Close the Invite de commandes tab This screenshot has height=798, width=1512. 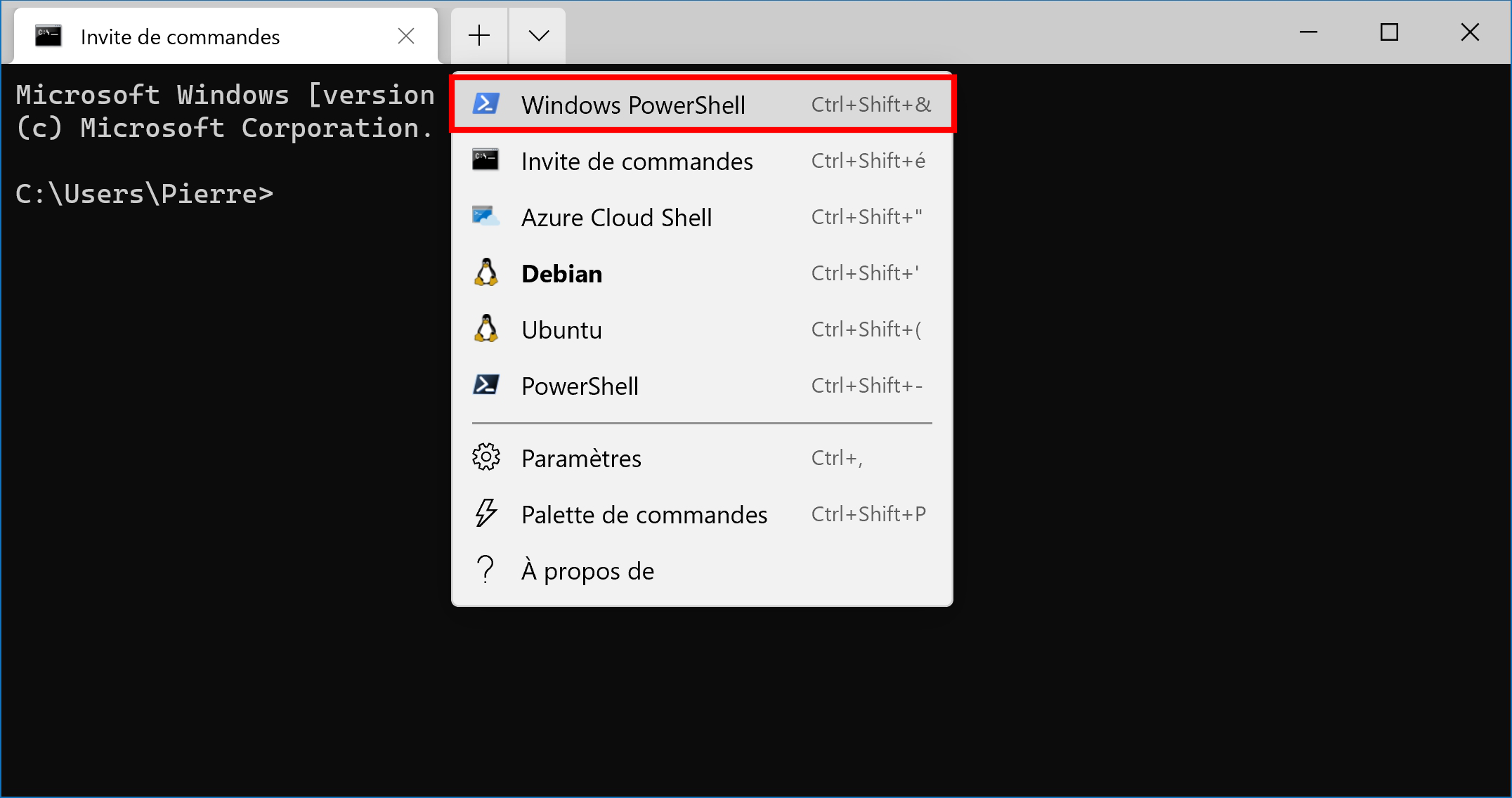(406, 36)
